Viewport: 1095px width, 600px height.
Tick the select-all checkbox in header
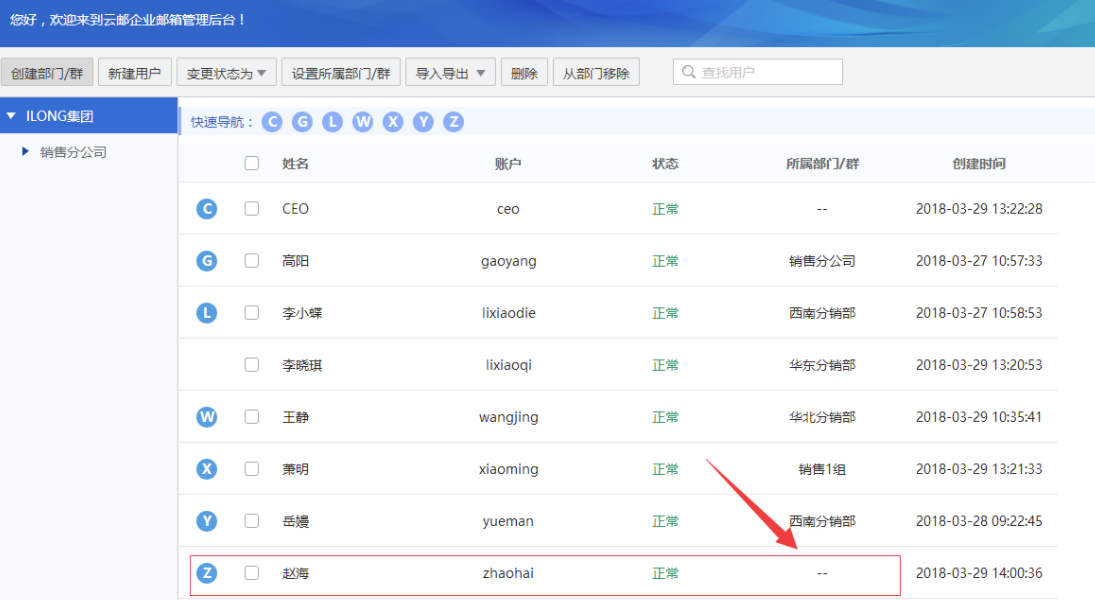[251, 163]
